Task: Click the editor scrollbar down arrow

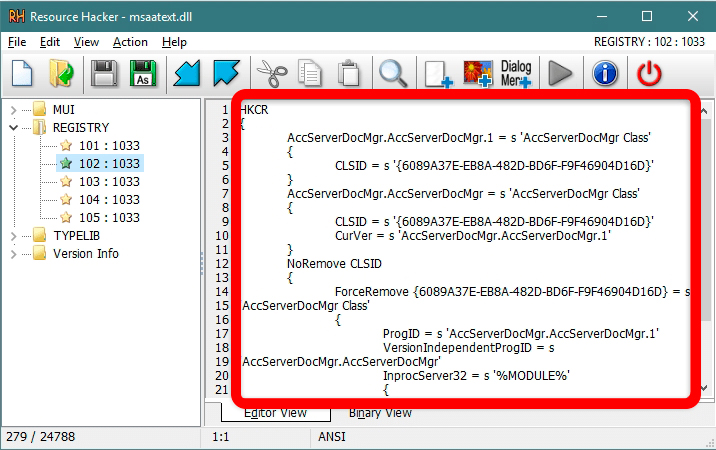Action: coord(705,388)
